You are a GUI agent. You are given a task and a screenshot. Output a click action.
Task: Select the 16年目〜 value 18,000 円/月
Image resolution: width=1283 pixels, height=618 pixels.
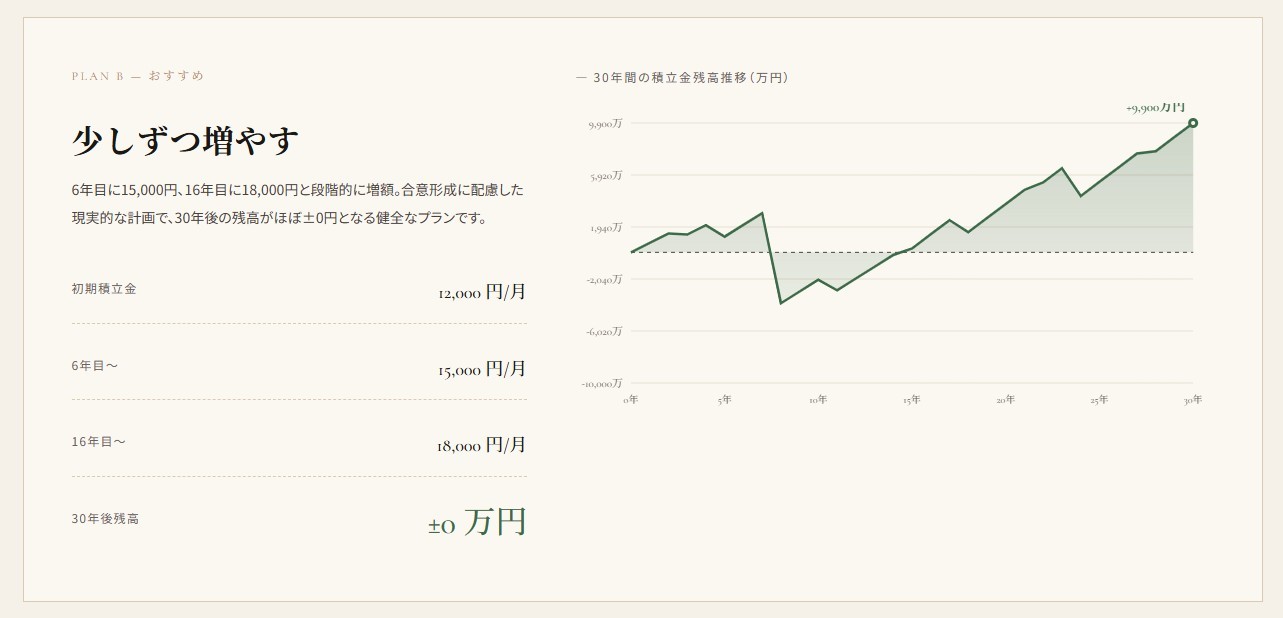click(x=482, y=445)
